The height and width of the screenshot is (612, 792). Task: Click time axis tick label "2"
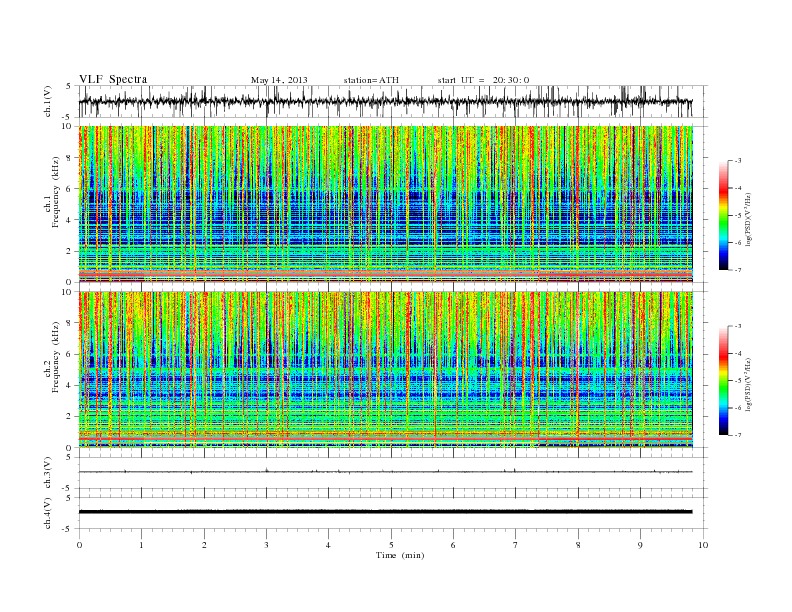pos(204,545)
